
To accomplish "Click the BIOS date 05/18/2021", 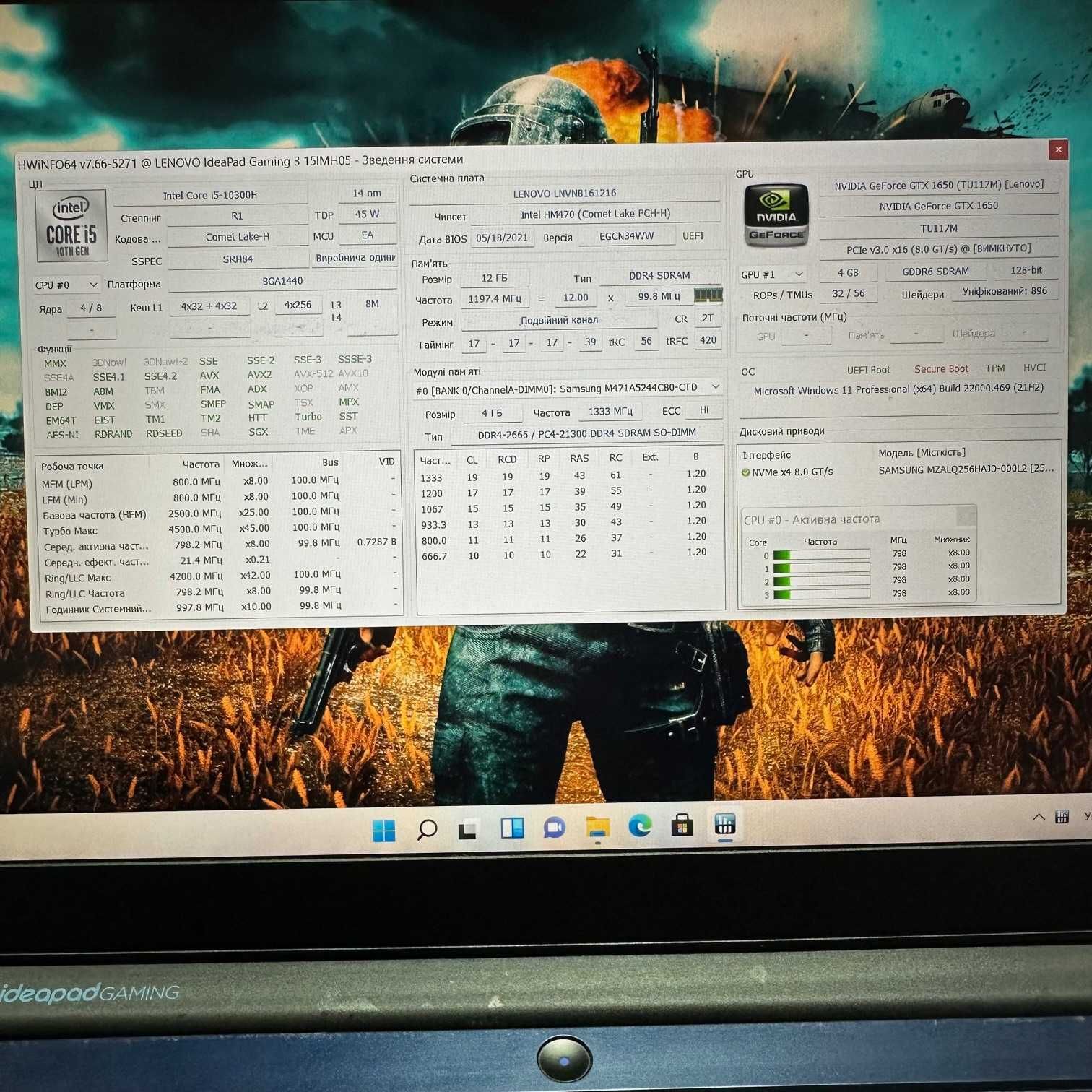I will [x=502, y=238].
